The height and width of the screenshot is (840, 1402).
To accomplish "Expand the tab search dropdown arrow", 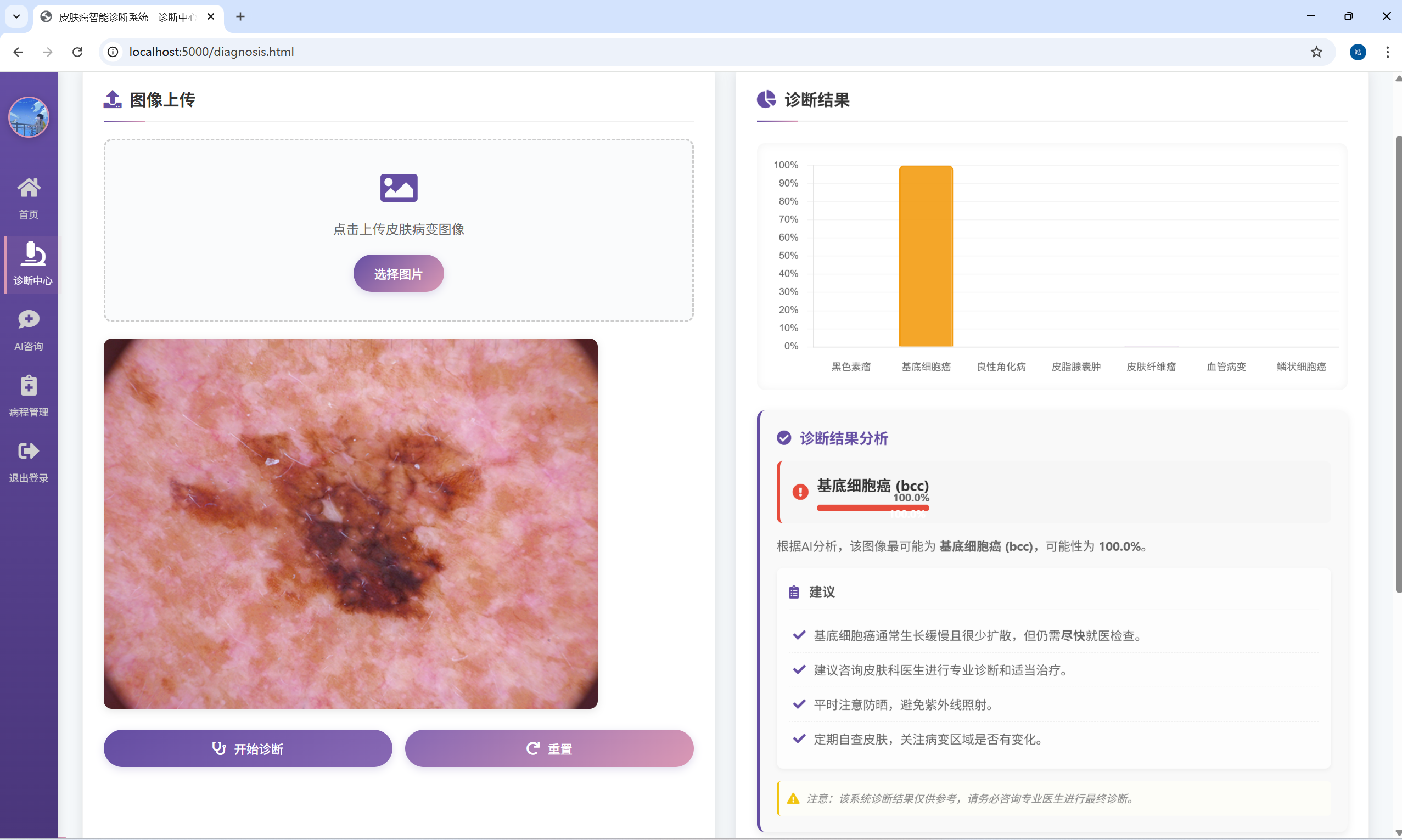I will click(16, 16).
